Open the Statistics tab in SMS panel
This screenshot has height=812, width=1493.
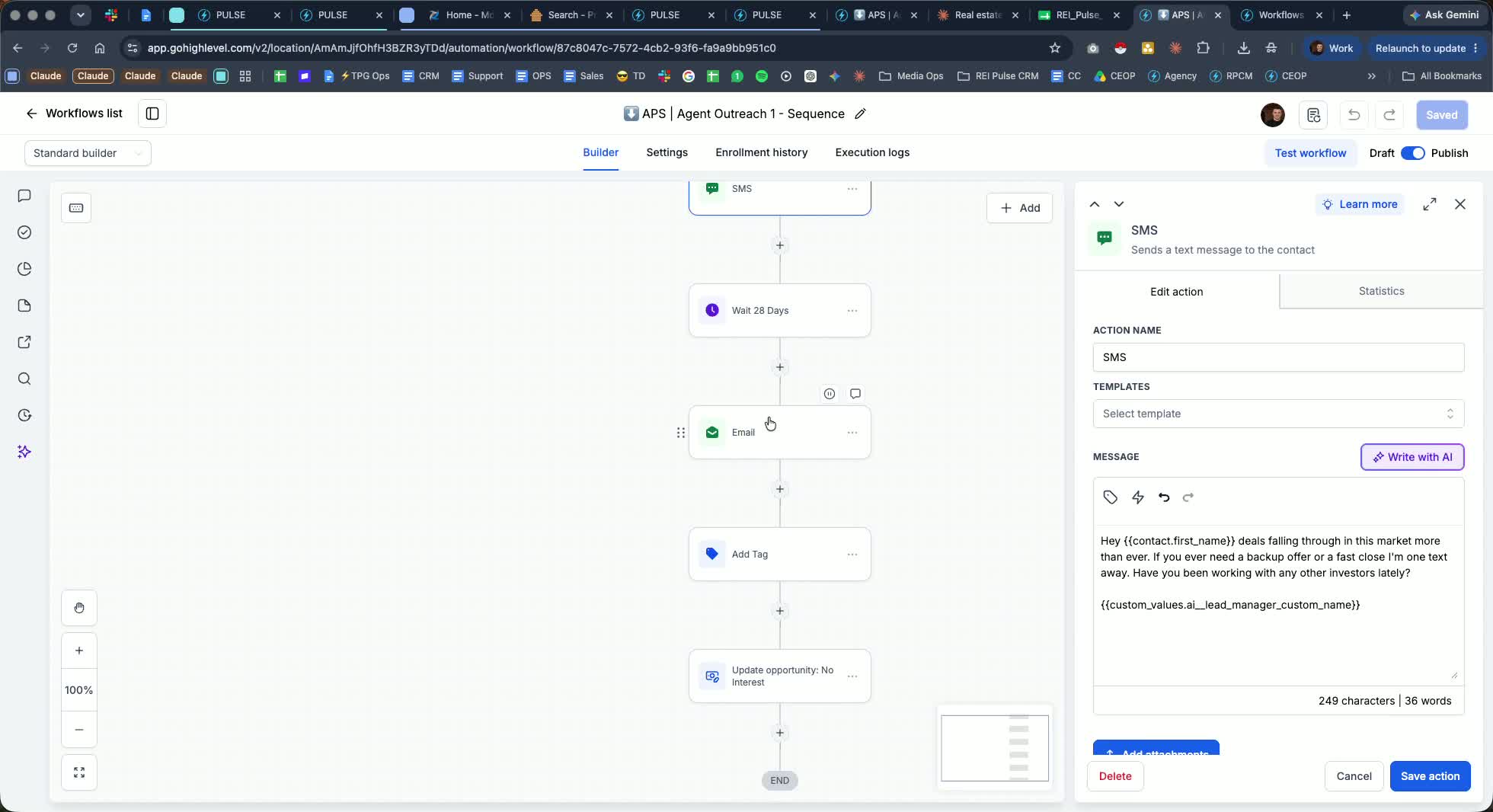click(1381, 291)
